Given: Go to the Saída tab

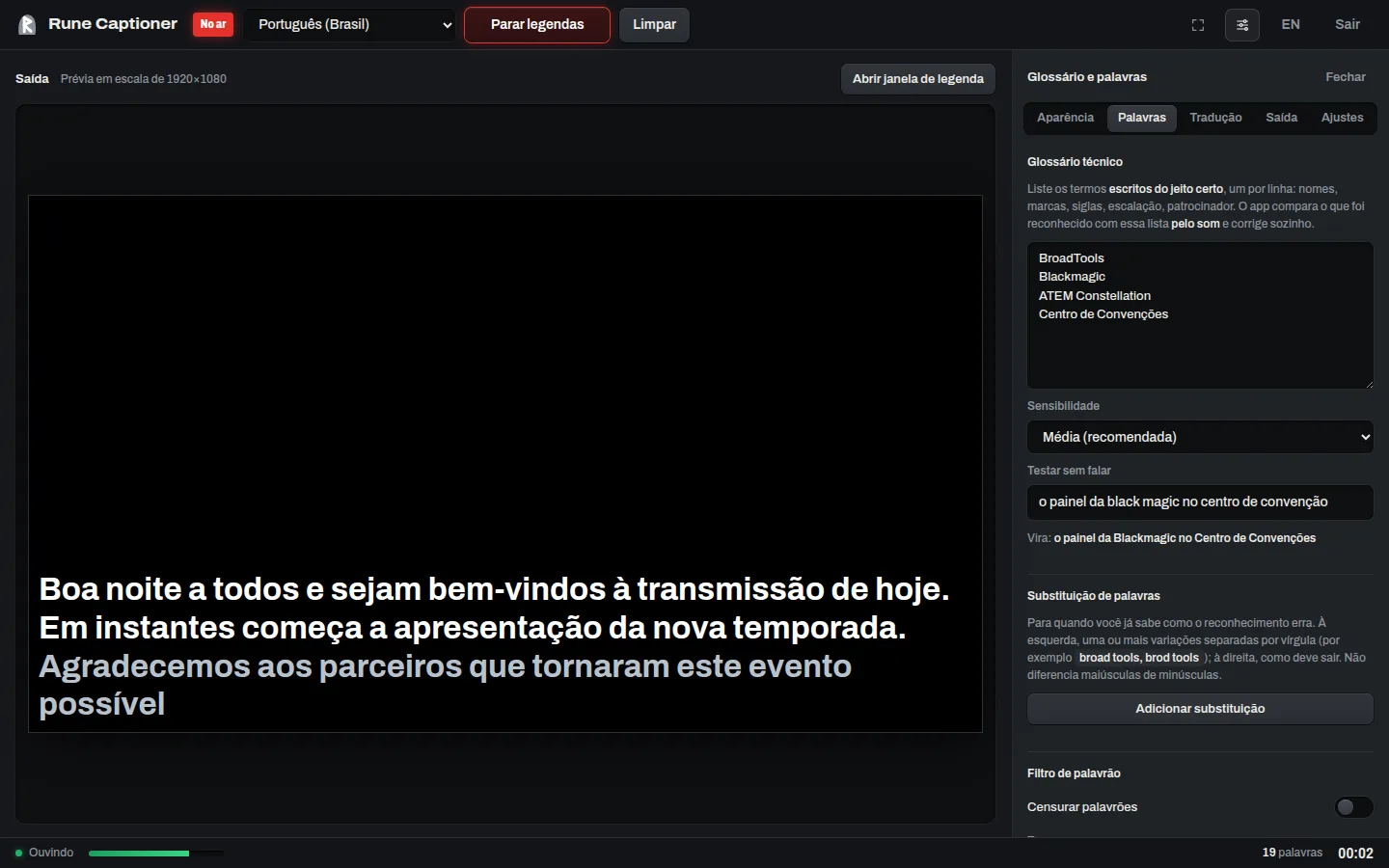Looking at the screenshot, I should click(x=1281, y=118).
